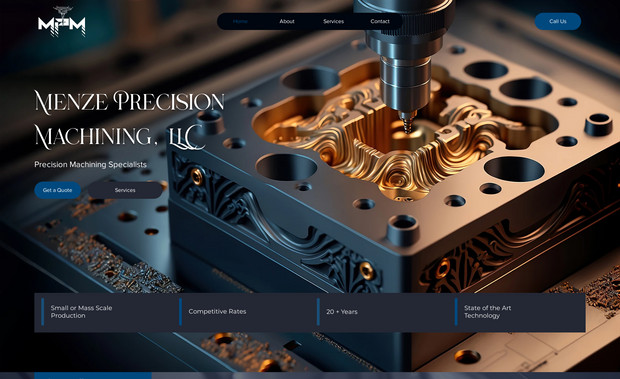Click the hero Services button beside Get a Quote

click(x=125, y=190)
